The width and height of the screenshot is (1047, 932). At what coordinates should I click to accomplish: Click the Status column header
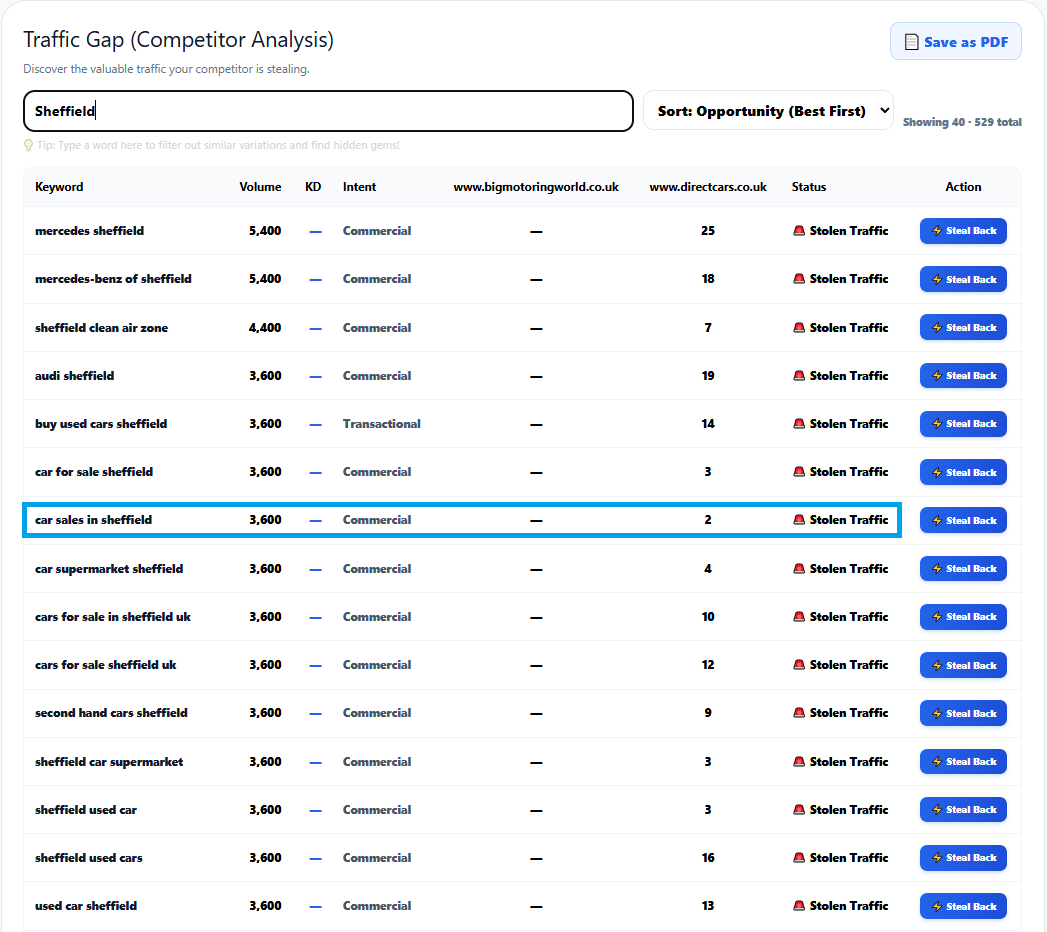click(809, 187)
